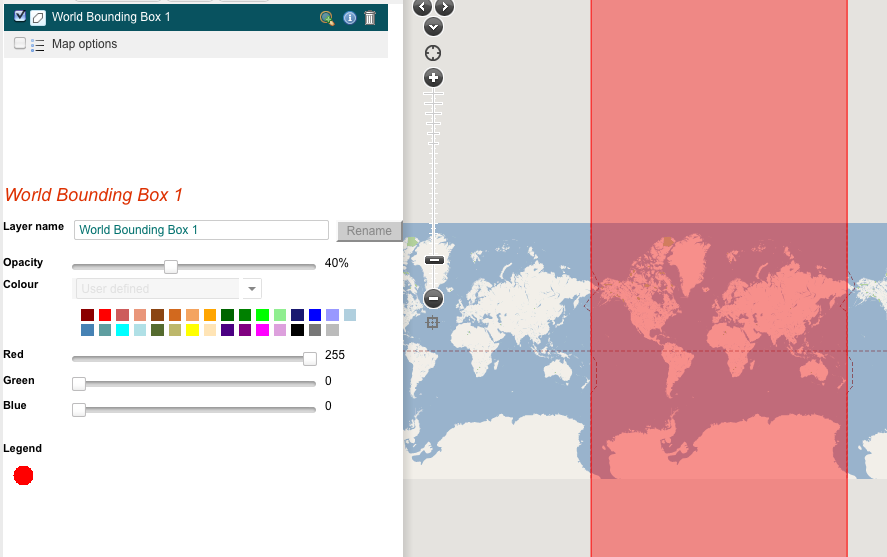Click the map zoom out minus button
Screen dimensions: 887x557
coord(433,298)
